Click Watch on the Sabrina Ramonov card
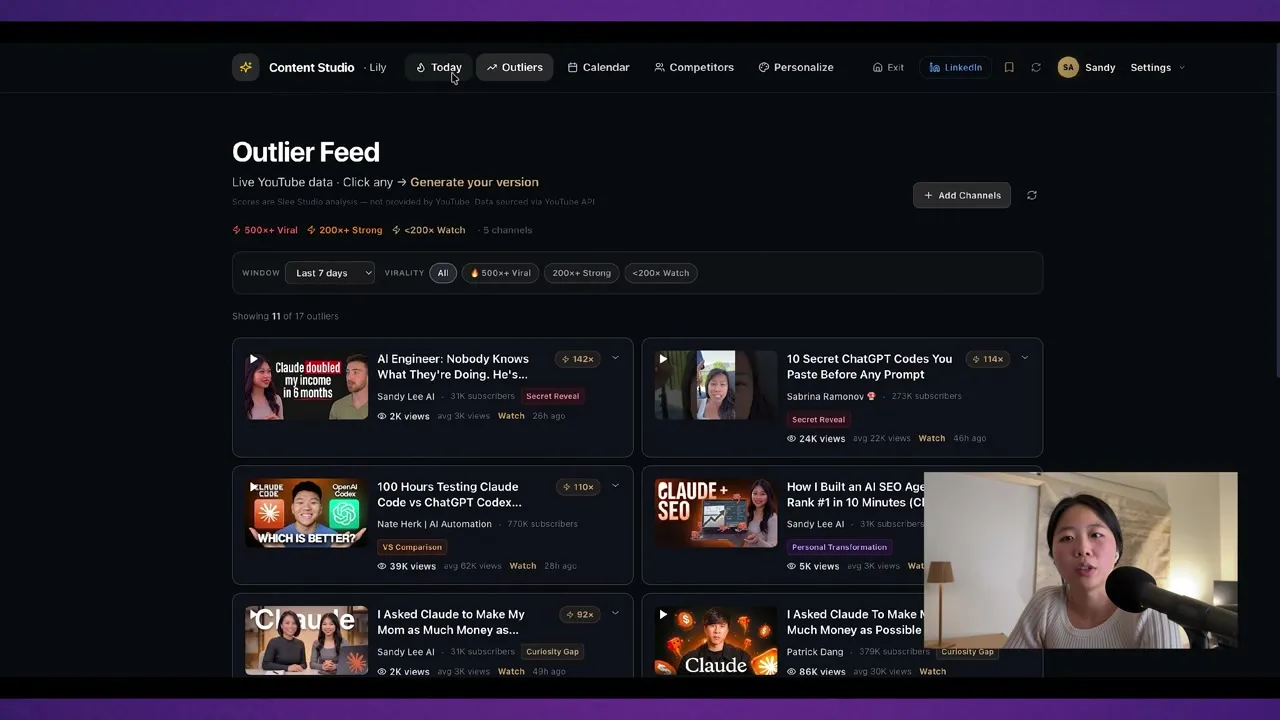The image size is (1280, 720). point(932,438)
